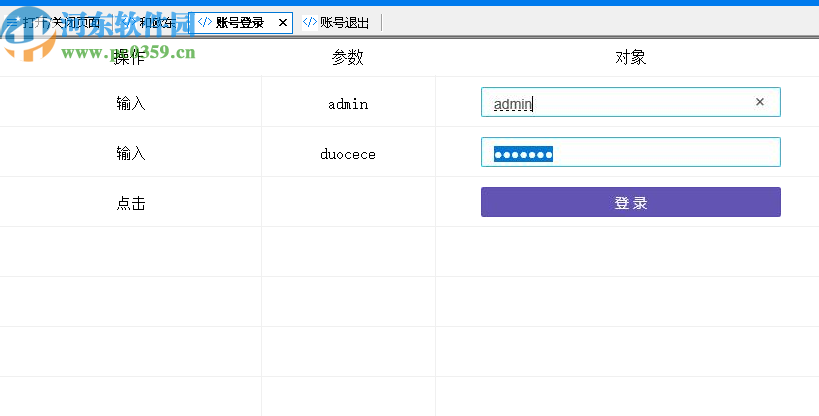Select the 操作 column header
The image size is (819, 416).
click(x=129, y=57)
